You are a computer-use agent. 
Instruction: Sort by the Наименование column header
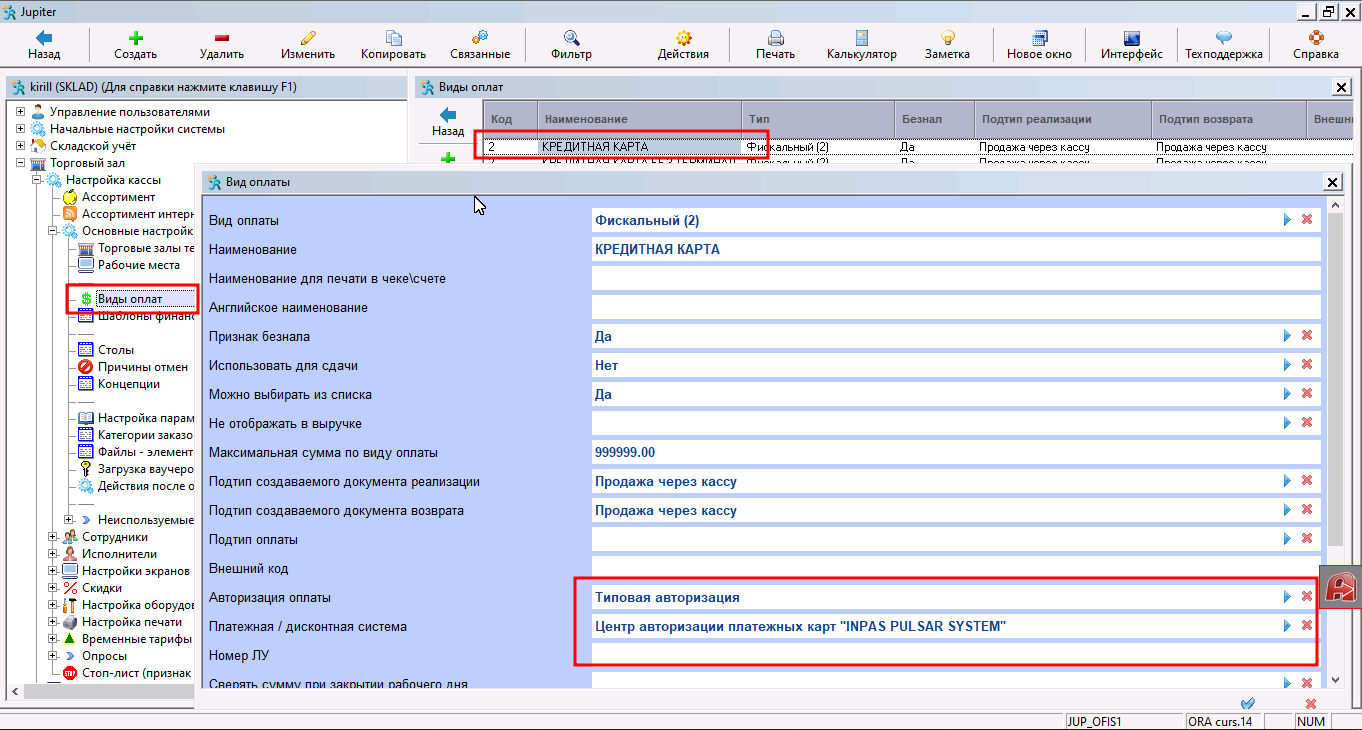click(x=640, y=119)
